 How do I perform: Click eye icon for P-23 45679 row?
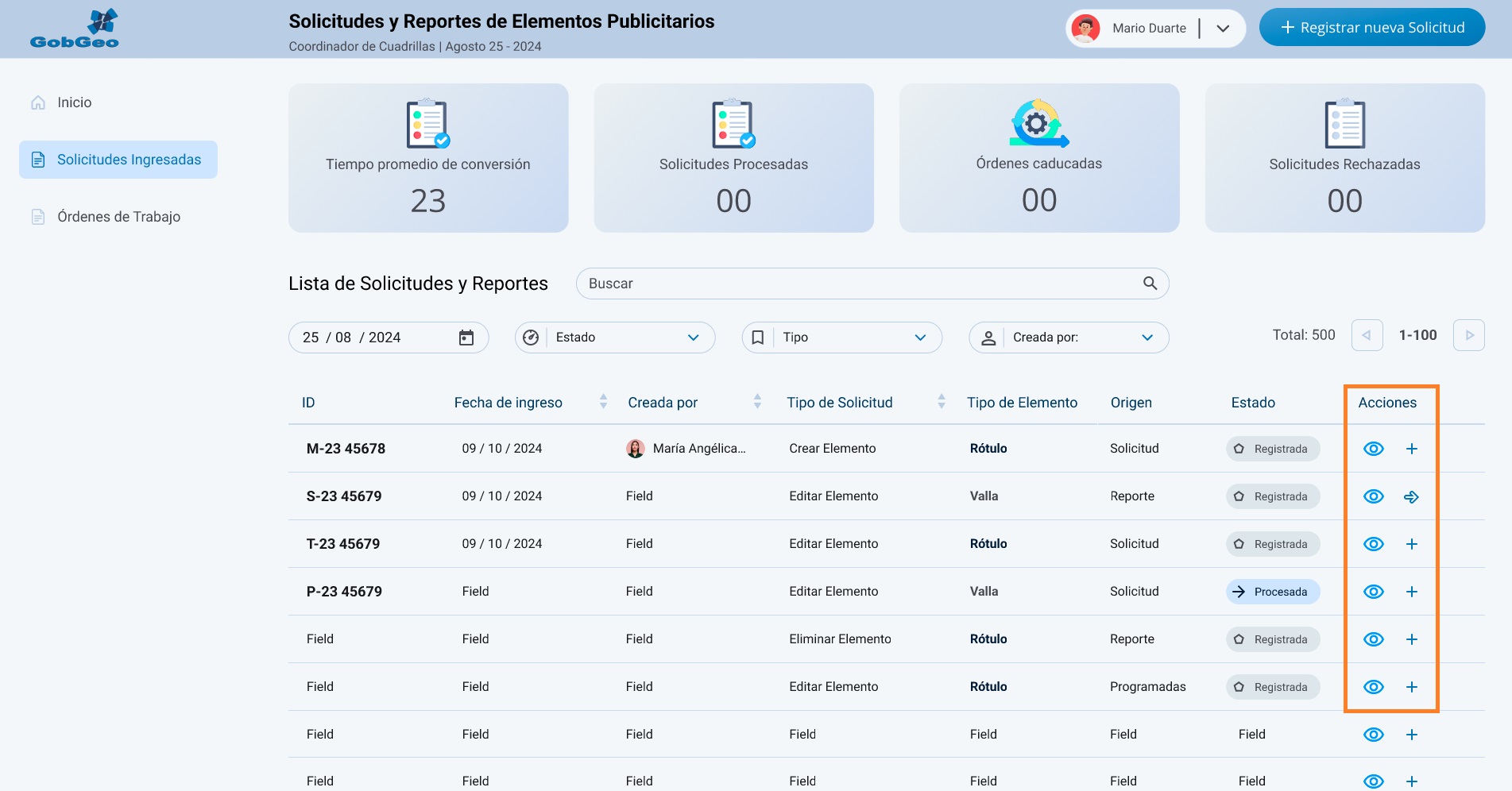[x=1373, y=592]
